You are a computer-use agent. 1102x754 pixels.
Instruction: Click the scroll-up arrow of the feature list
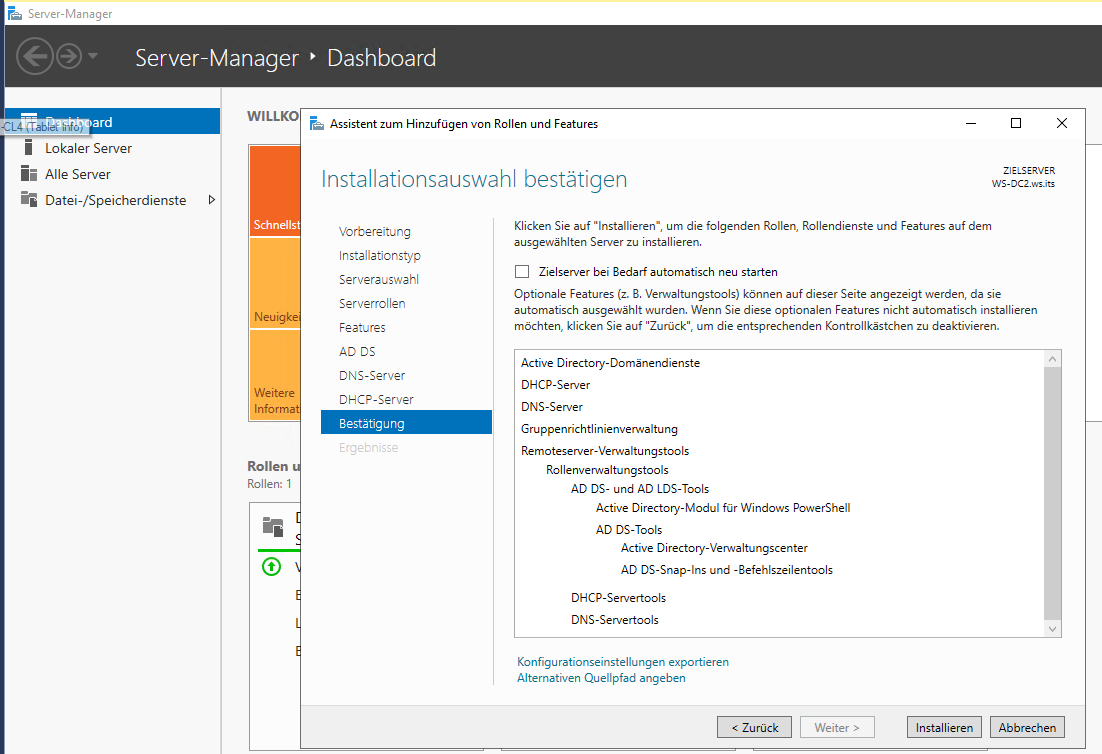(x=1052, y=359)
